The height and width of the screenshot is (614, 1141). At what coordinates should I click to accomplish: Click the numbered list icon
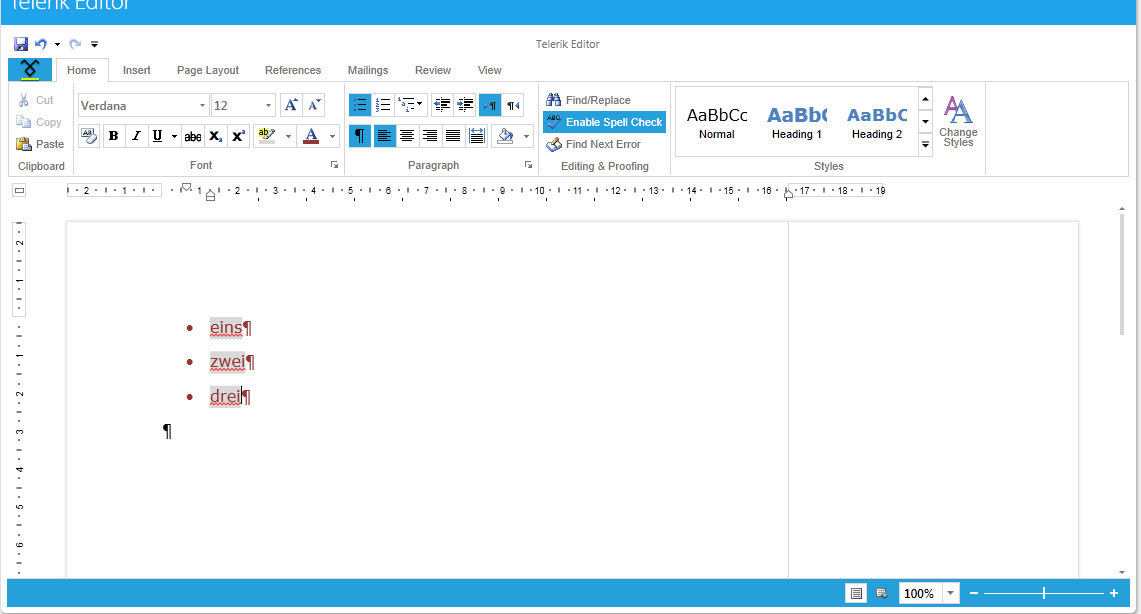[x=383, y=105]
